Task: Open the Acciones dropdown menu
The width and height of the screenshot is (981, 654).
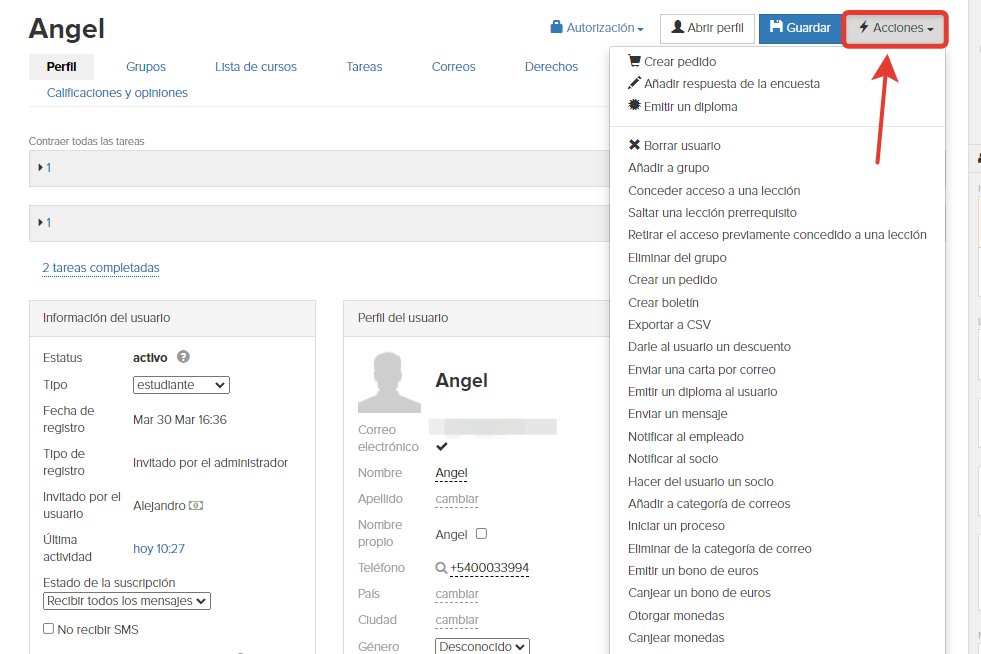Action: pyautogui.click(x=895, y=28)
